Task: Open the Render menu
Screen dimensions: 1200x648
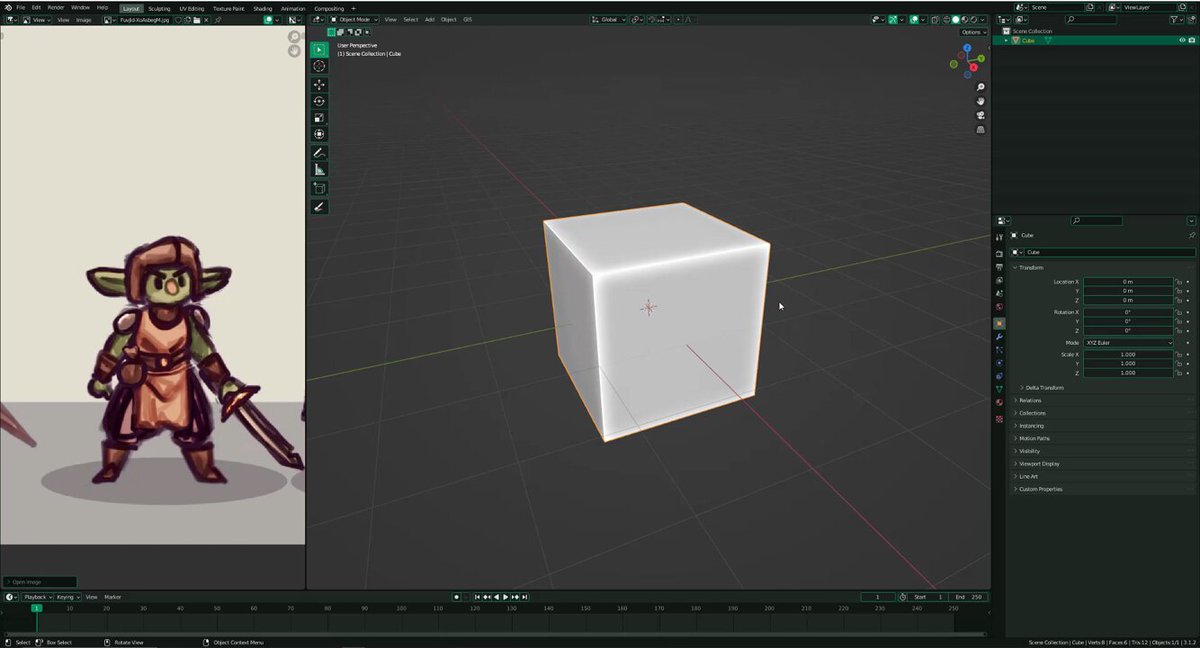Action: (56, 7)
